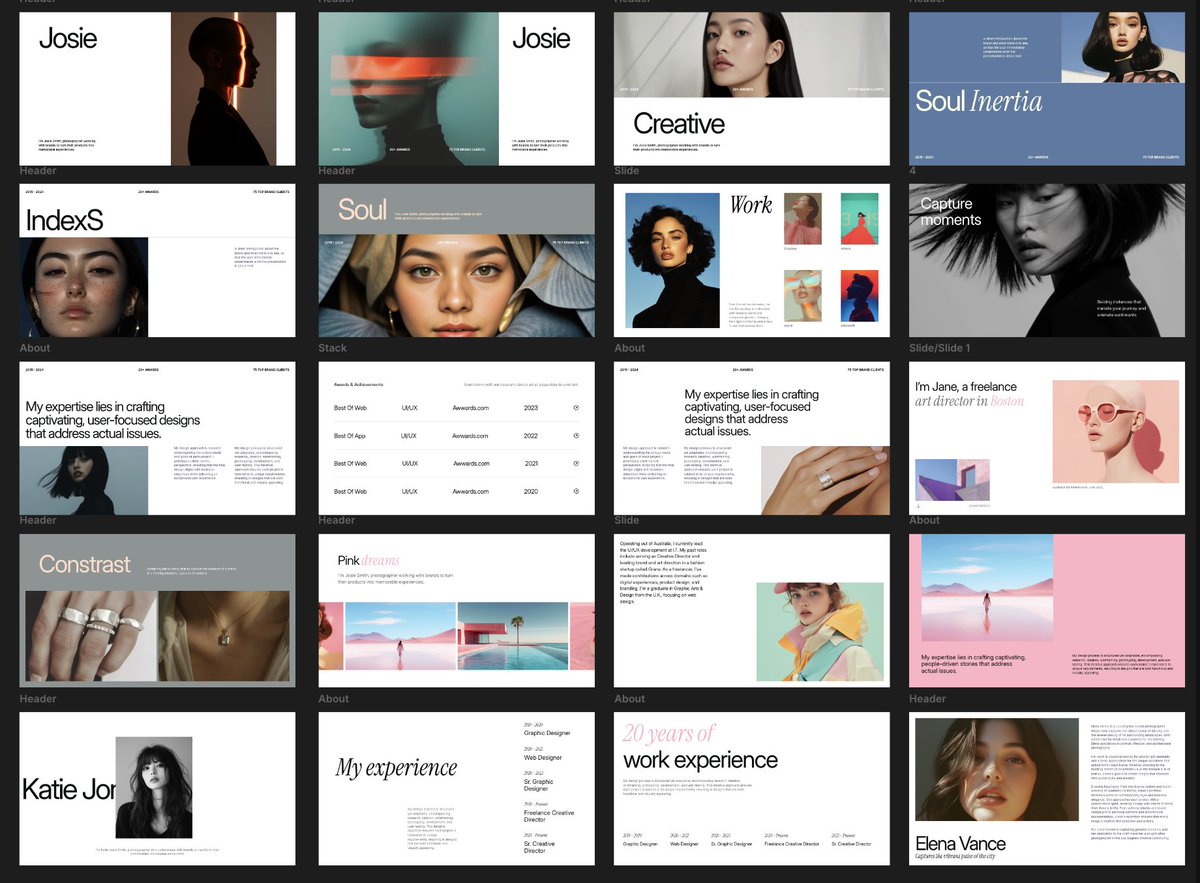Select the green-eyed woman photo under the Soul banner
1200x883 pixels.
click(456, 286)
